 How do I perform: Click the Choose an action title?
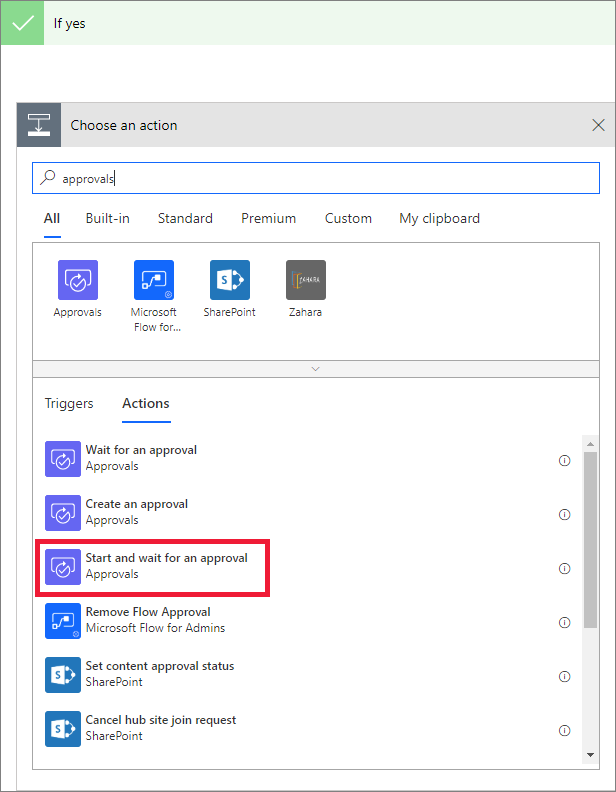124,125
